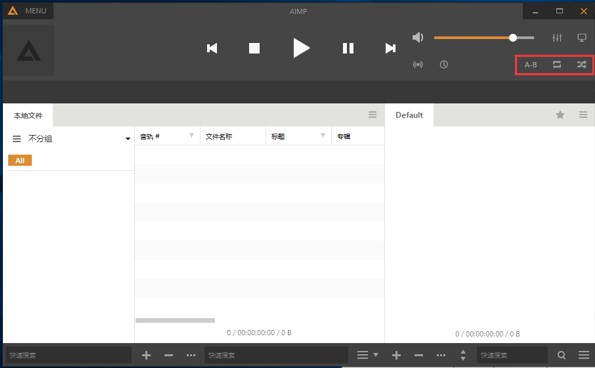Image resolution: width=595 pixels, height=368 pixels.
Task: Open the bottom-right playlist menu icon
Action: [x=584, y=355]
